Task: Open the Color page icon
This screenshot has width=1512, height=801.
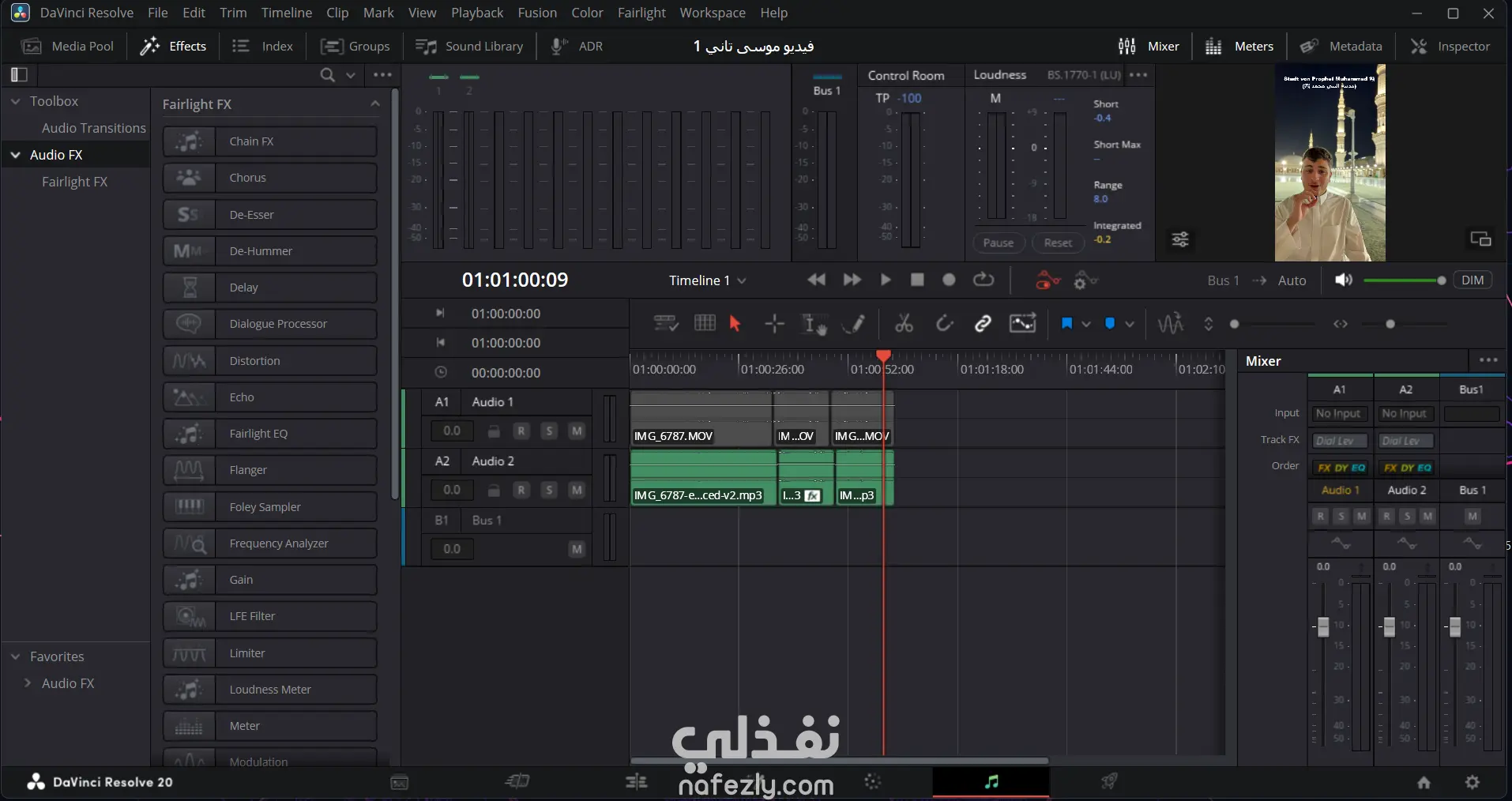Action: (x=873, y=782)
